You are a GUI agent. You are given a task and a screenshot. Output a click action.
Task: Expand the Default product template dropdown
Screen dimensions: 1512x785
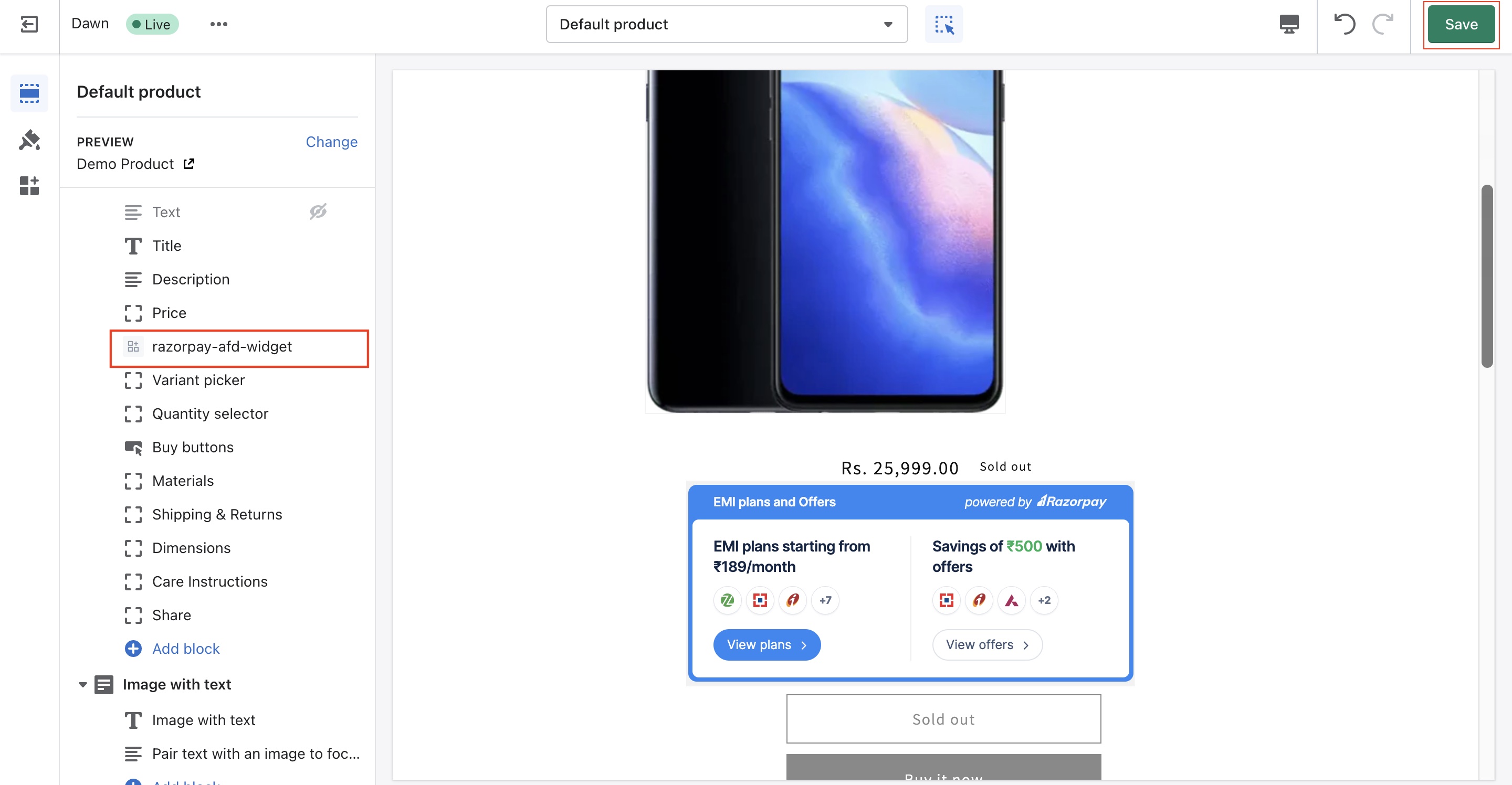pyautogui.click(x=886, y=23)
